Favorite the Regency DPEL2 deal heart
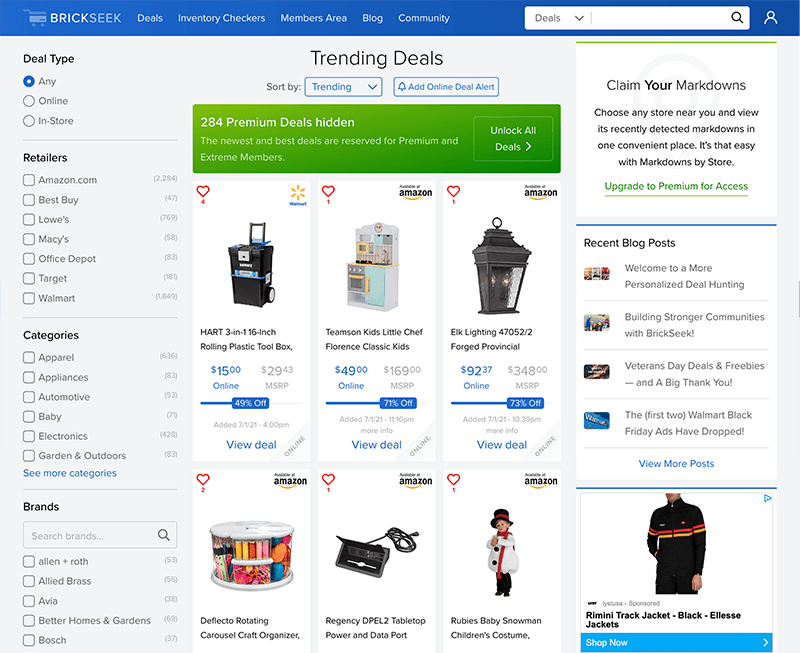 (x=328, y=480)
